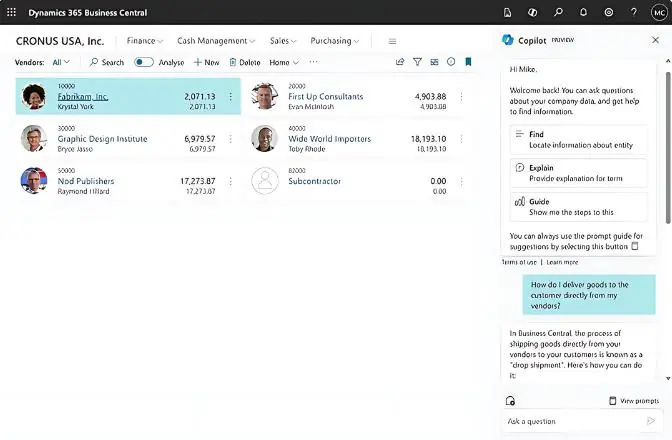672x440 pixels.
Task: Open more options for Wide World Importers
Action: 461,139
